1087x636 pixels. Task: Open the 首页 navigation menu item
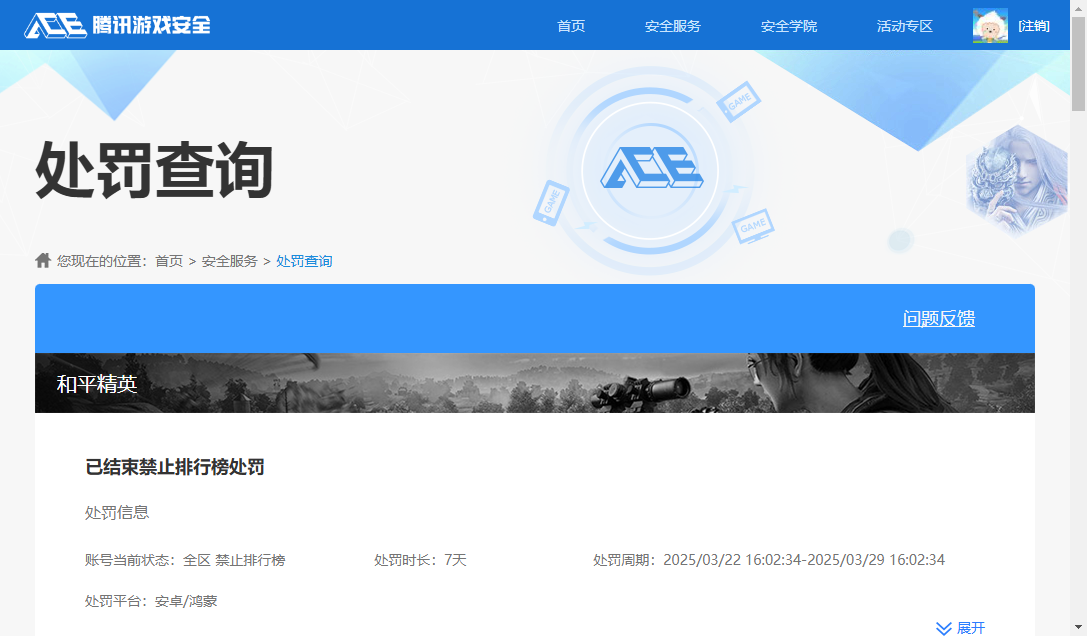coord(571,26)
